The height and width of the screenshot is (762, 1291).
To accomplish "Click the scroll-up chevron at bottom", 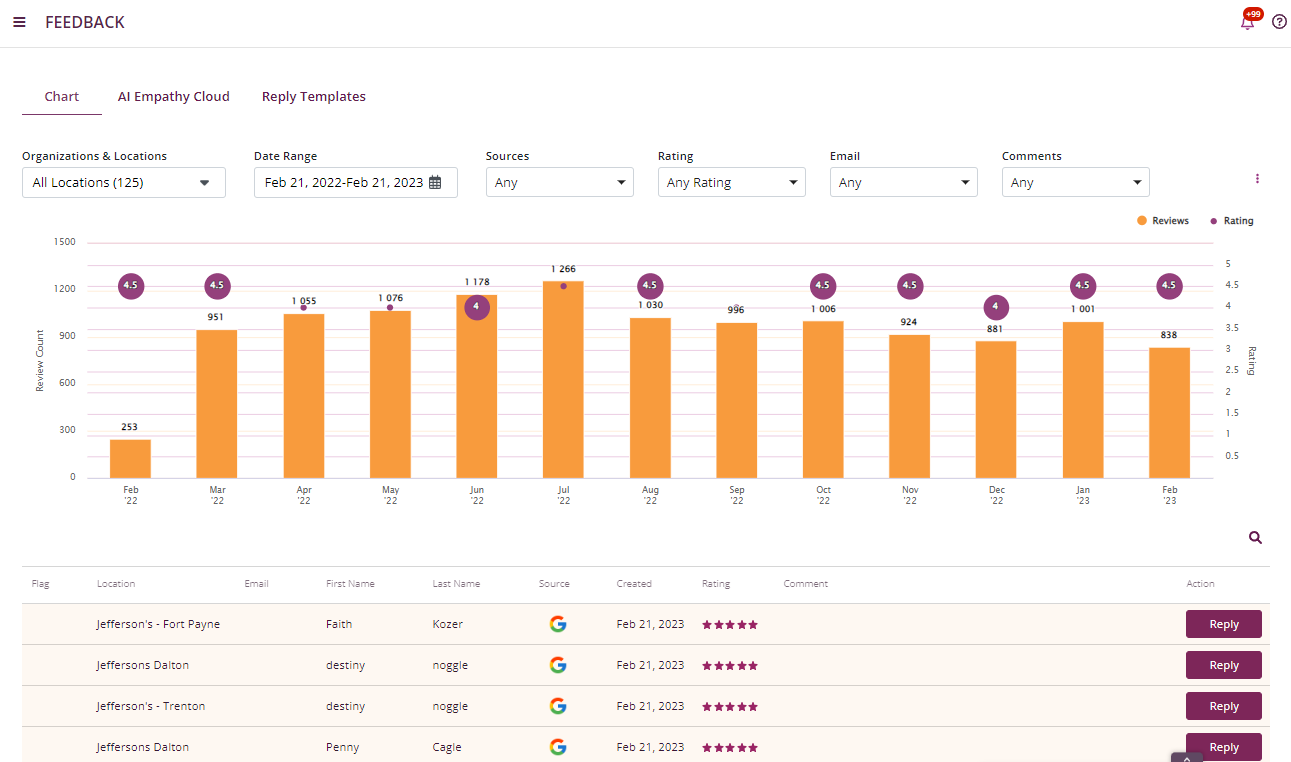I will pyautogui.click(x=1186, y=757).
